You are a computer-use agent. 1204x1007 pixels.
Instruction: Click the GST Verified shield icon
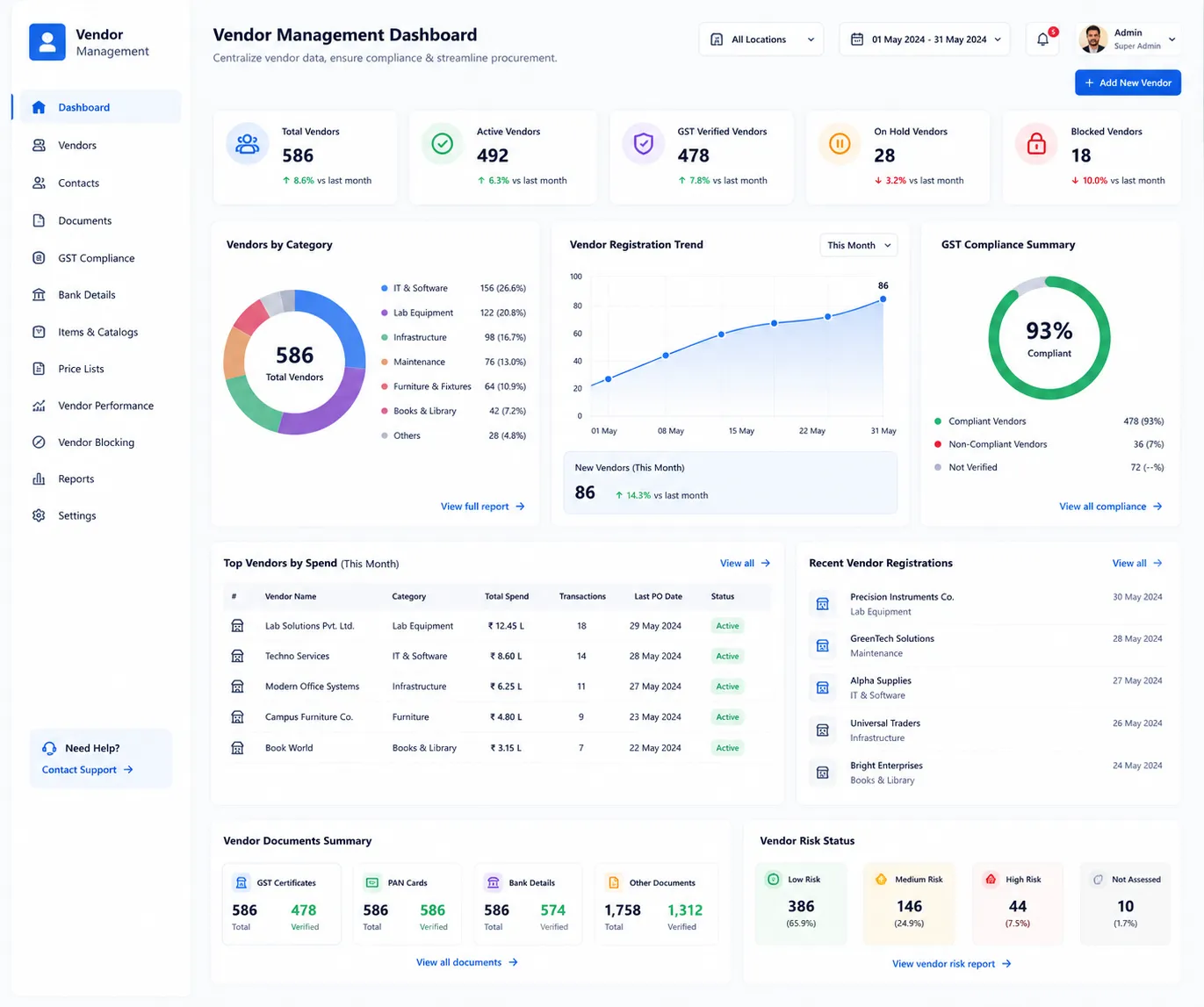(x=644, y=144)
